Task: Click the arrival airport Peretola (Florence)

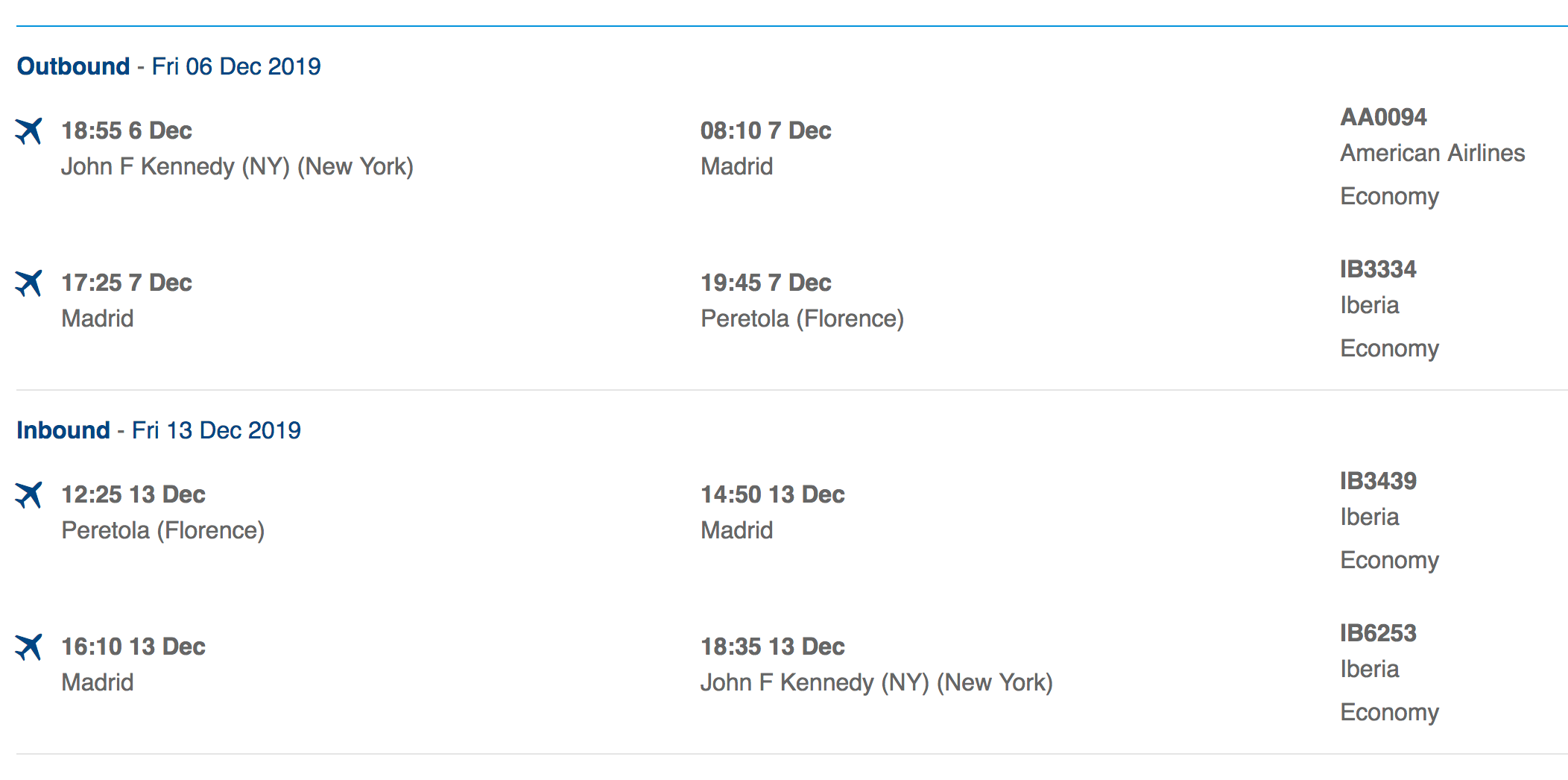Action: (x=802, y=318)
